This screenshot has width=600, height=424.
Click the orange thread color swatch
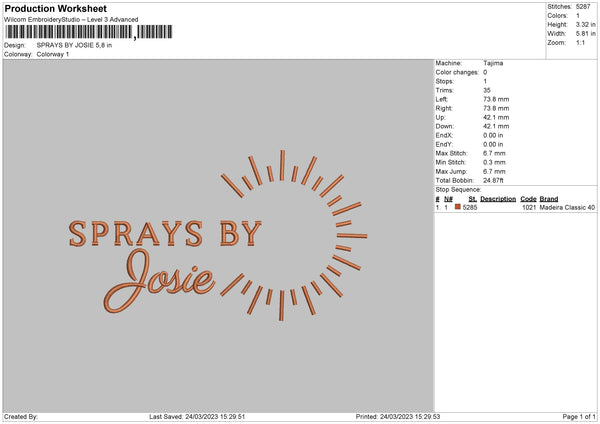458,207
